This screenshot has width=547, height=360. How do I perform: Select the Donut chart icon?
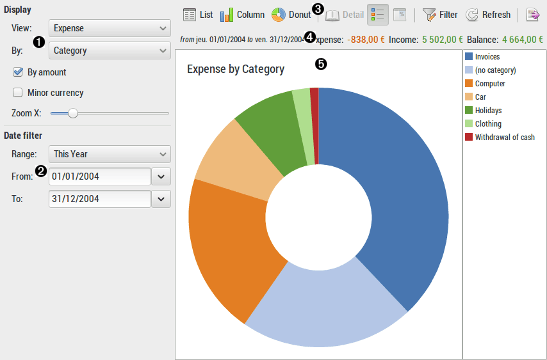click(278, 15)
